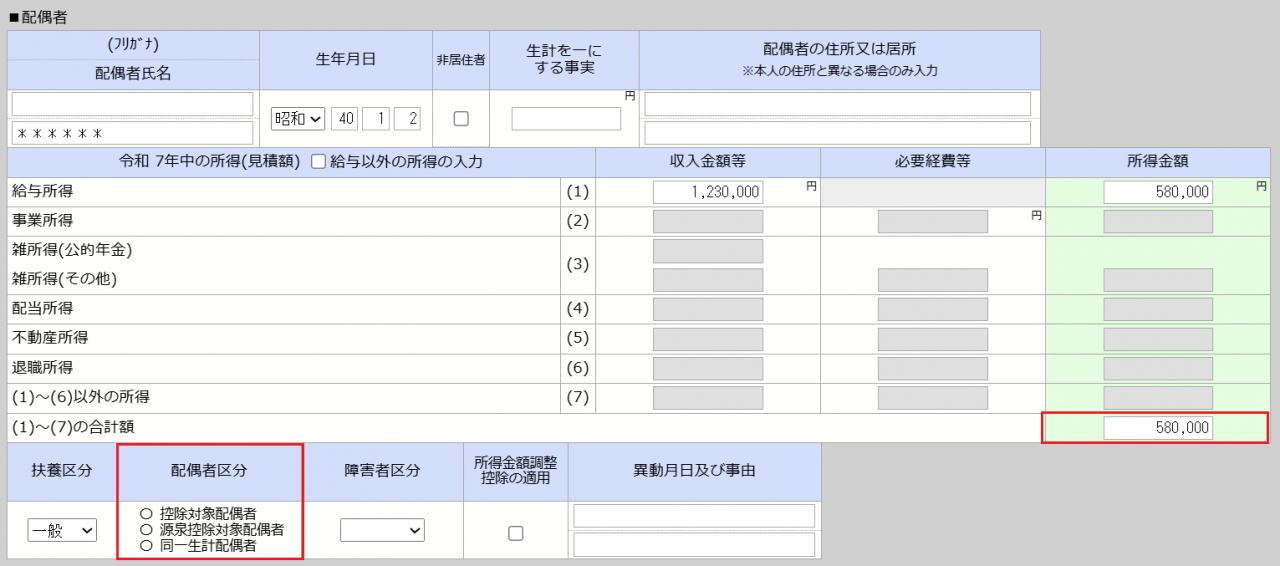The height and width of the screenshot is (566, 1280).
Task: Click the birth day field showing 2
Action: [x=407, y=118]
